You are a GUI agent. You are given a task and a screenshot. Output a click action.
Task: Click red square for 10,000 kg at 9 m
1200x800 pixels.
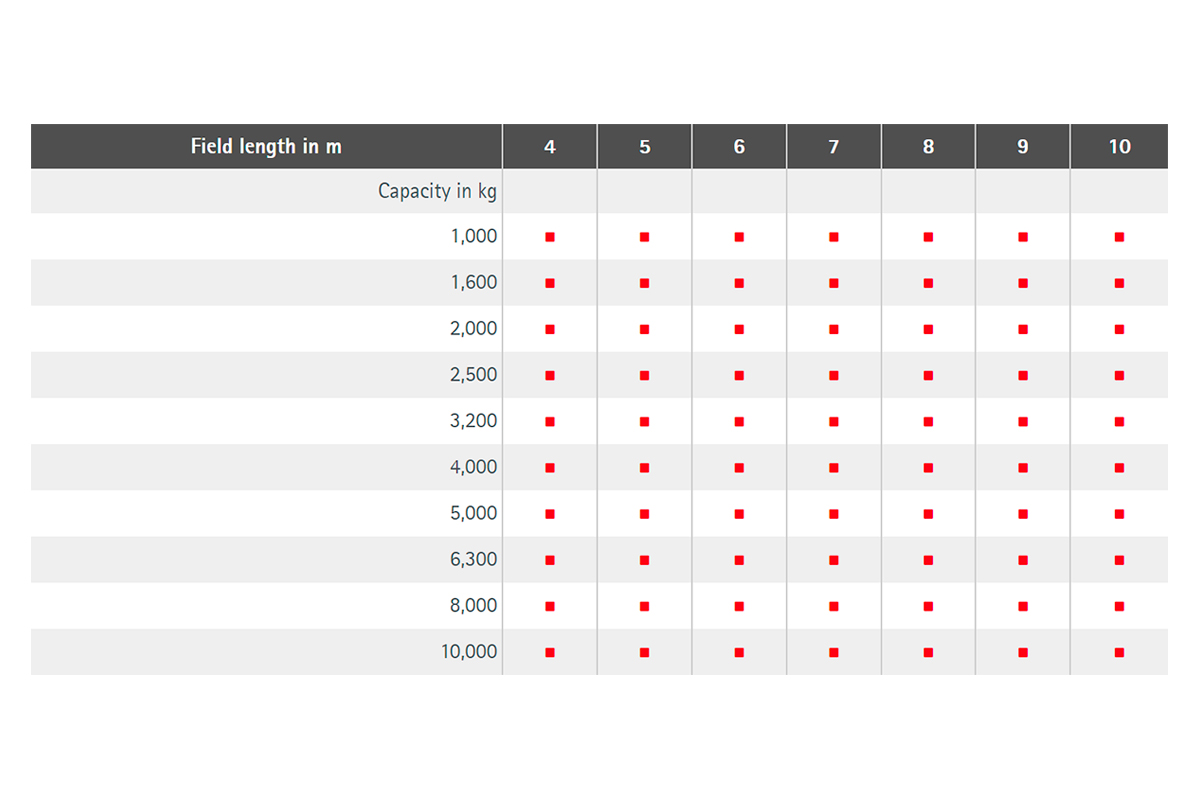[x=1023, y=652]
